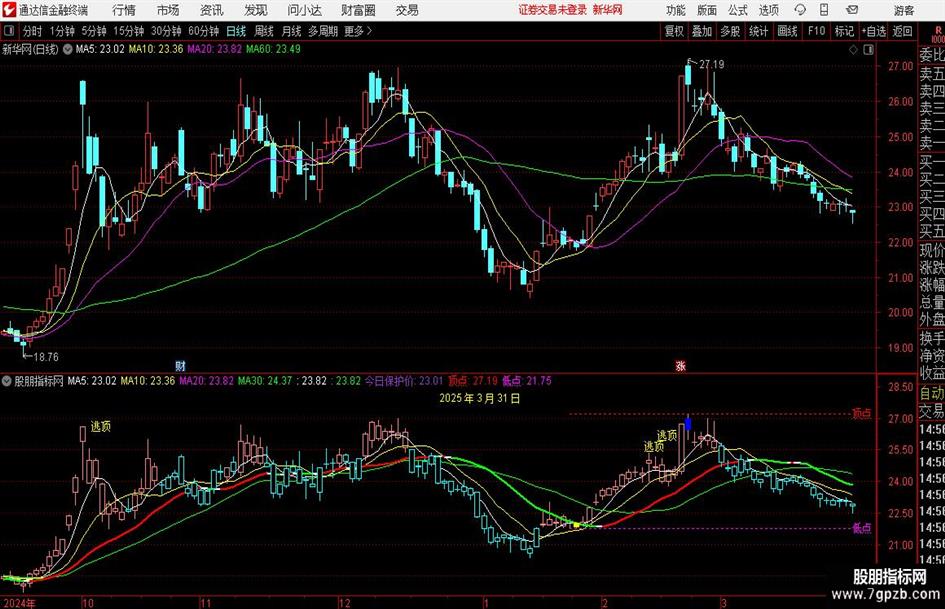Open the 选项 menu
This screenshot has width=945, height=609.
(x=768, y=10)
